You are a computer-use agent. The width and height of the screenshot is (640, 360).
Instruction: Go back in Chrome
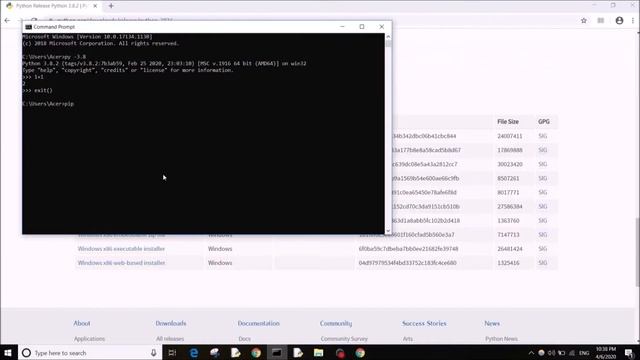(x=7, y=20)
